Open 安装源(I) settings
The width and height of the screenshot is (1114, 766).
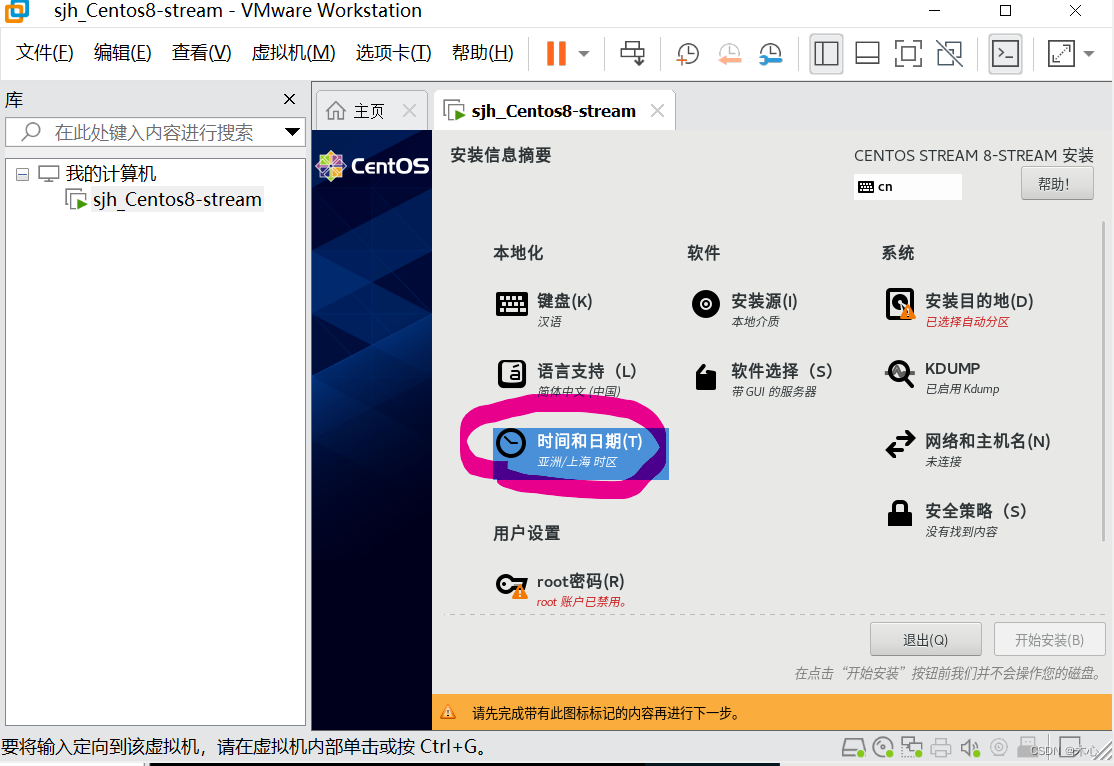pyautogui.click(x=744, y=308)
